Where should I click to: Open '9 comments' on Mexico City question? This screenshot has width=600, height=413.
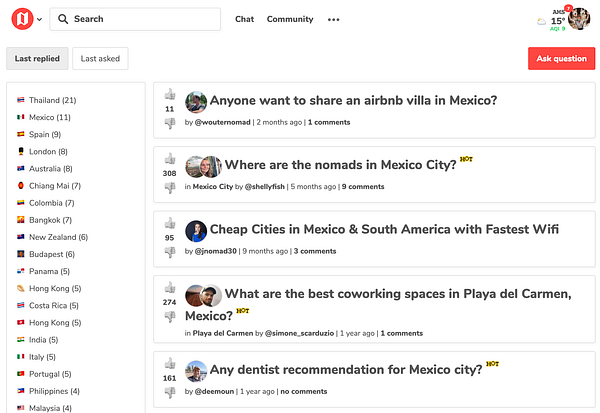click(x=363, y=186)
